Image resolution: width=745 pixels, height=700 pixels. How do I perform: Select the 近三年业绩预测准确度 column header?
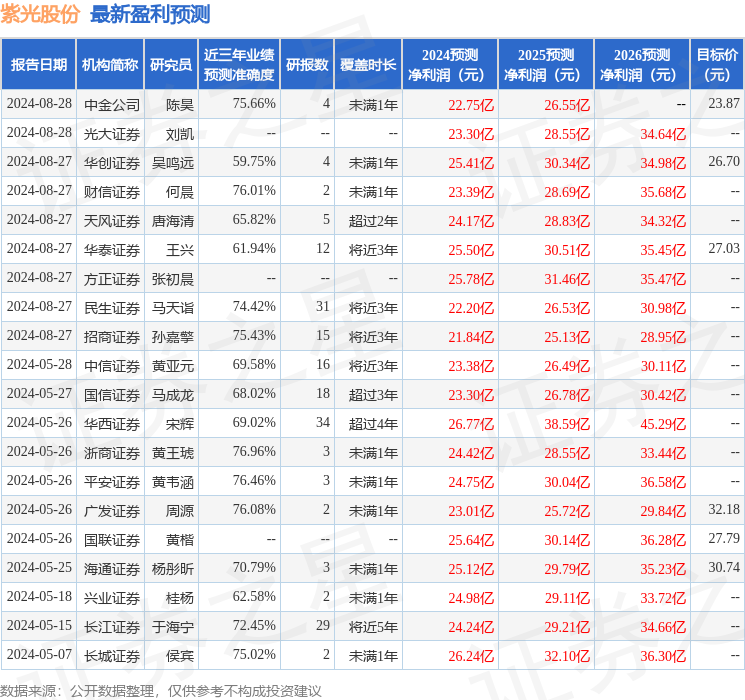pos(239,65)
